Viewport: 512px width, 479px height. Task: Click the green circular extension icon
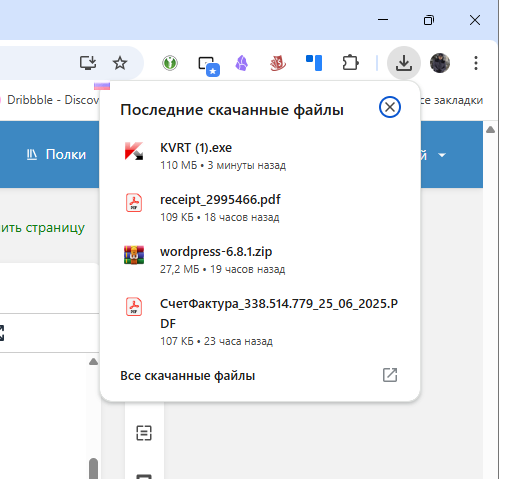click(170, 63)
